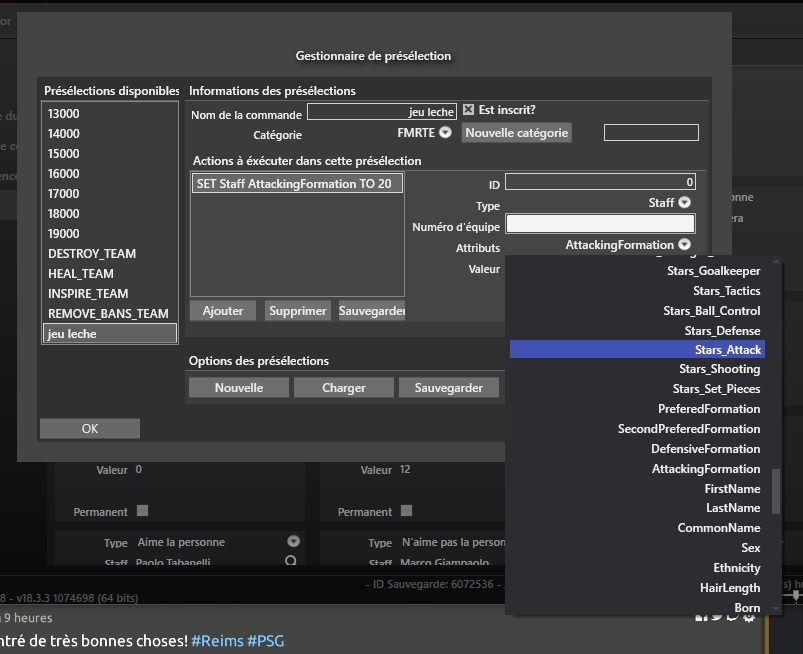Open the FMRTE category dropdown arrow
This screenshot has height=654, width=803.
(x=445, y=132)
